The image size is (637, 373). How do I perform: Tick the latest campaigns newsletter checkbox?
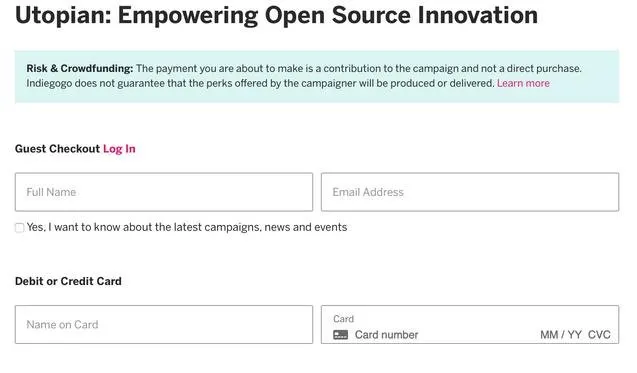tap(20, 228)
